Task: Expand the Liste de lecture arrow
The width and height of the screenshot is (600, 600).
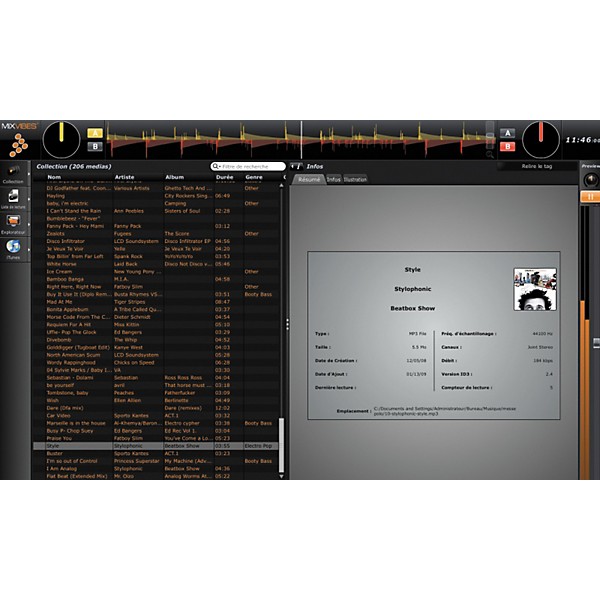Action: click(29, 199)
